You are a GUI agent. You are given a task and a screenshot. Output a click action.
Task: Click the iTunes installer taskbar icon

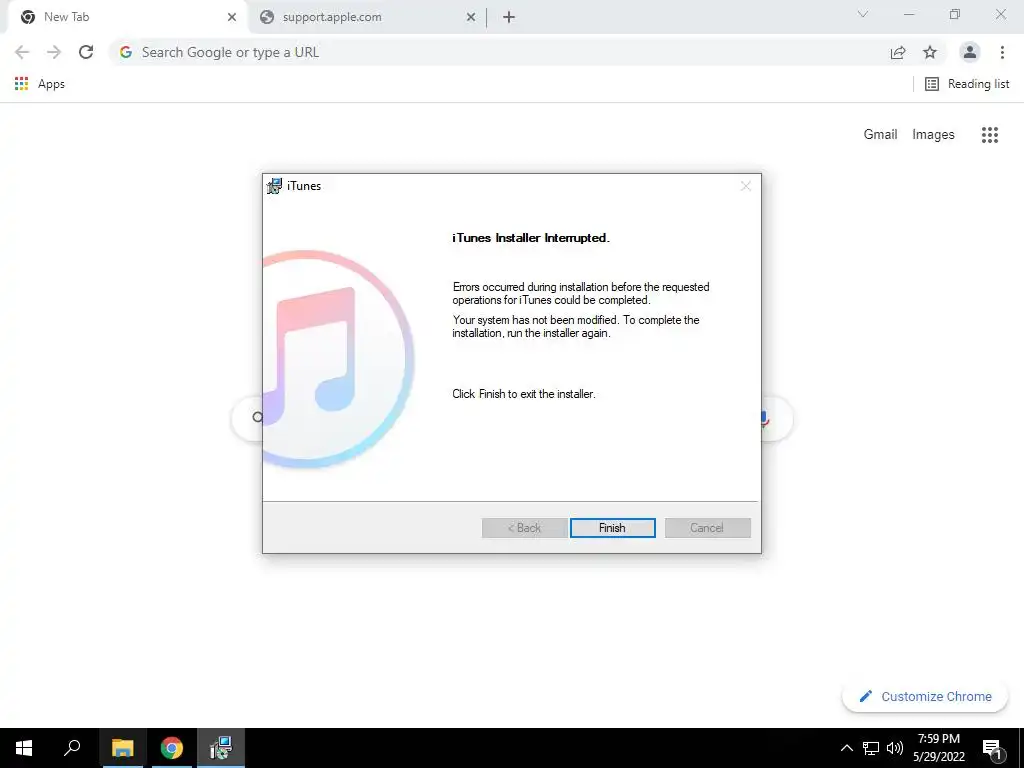[221, 748]
